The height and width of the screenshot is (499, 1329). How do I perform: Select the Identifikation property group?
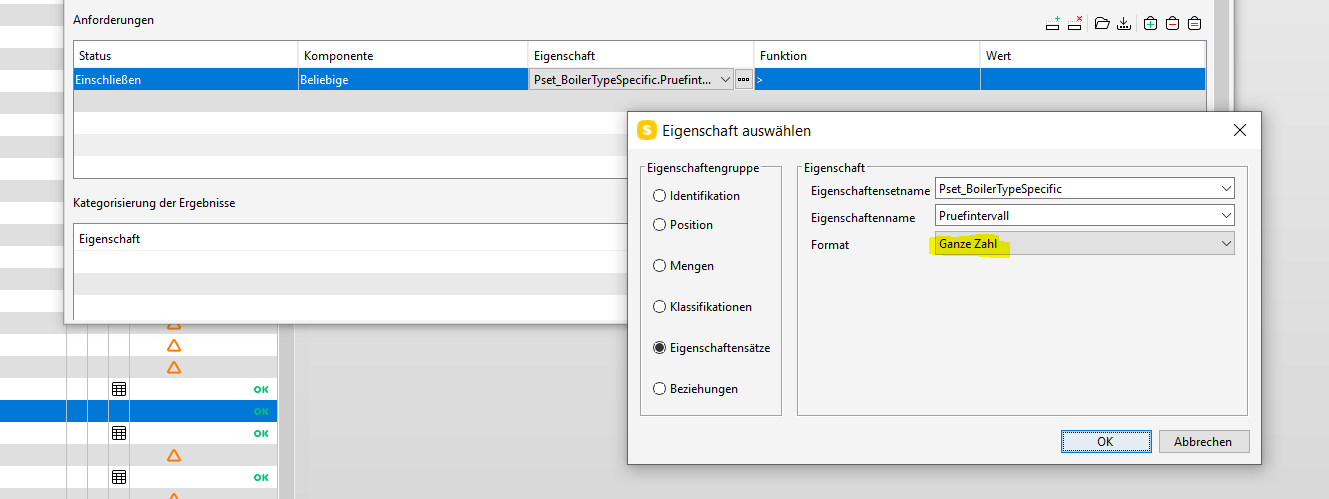coord(696,196)
